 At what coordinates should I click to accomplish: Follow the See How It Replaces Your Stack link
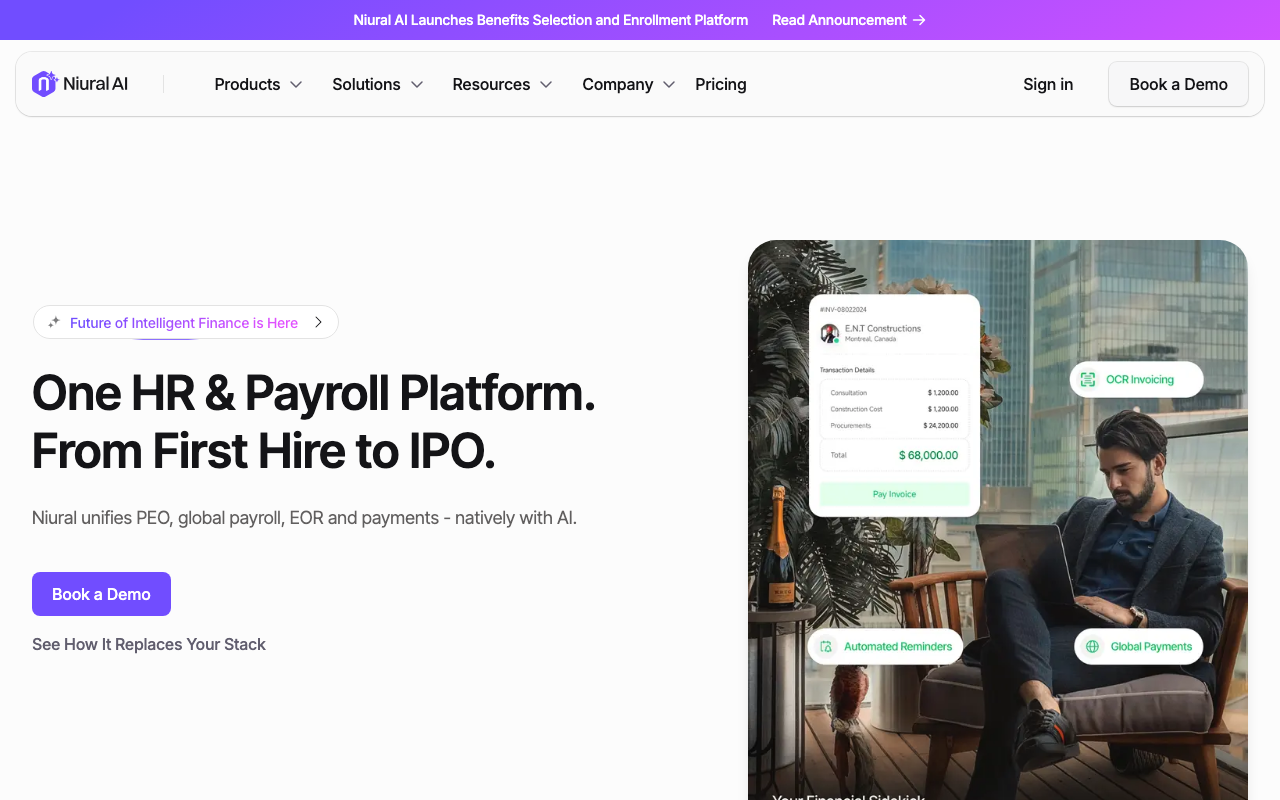pos(149,644)
